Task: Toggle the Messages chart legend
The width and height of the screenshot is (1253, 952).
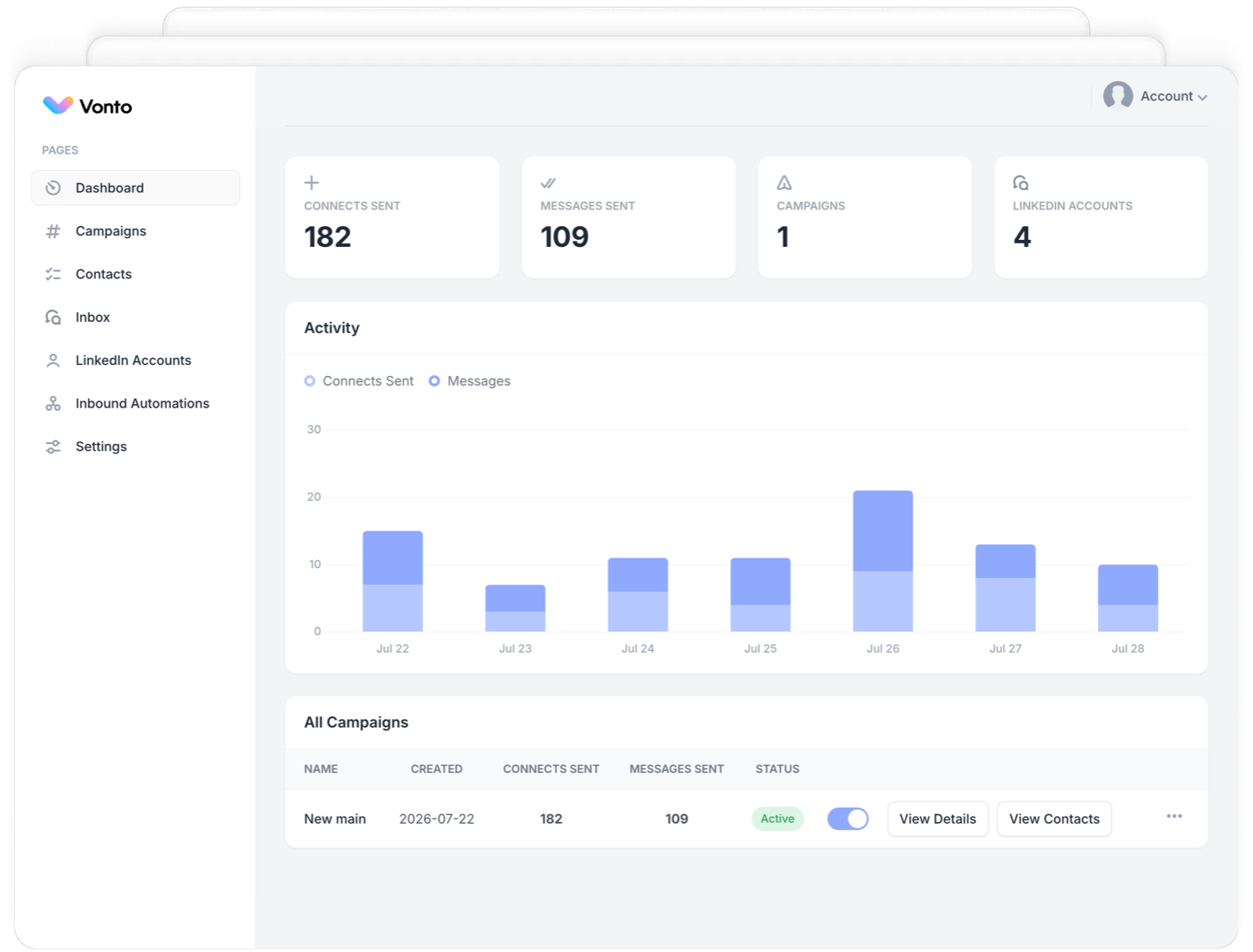Action: point(469,381)
